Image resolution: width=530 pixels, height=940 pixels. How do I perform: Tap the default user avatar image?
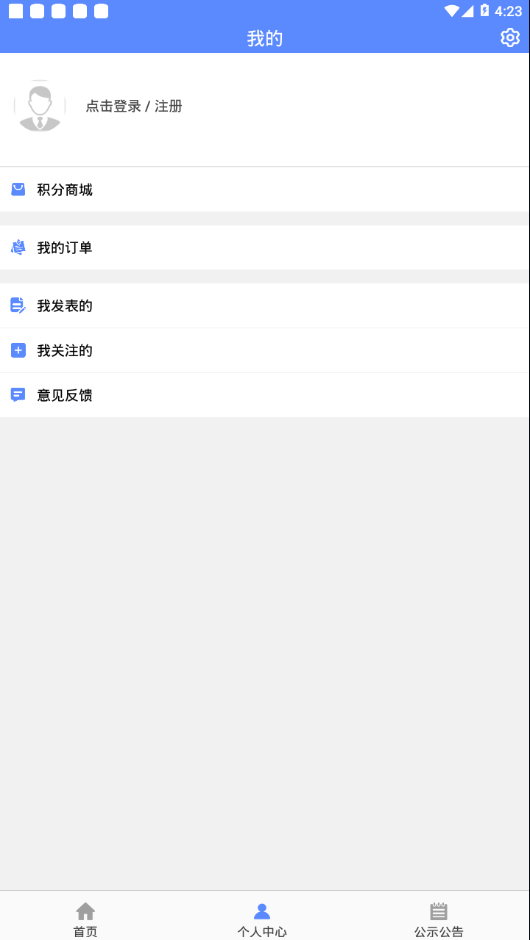tap(40, 106)
